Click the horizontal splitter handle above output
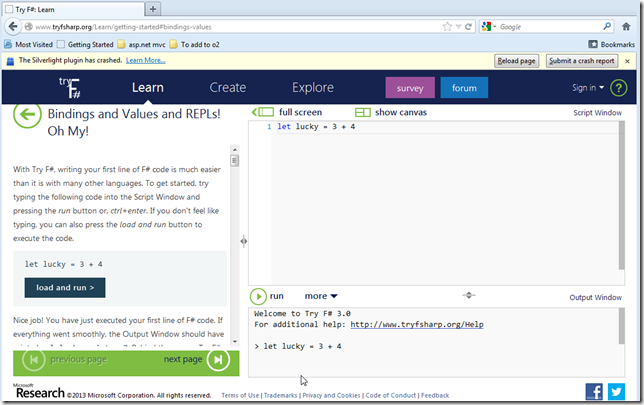 pyautogui.click(x=469, y=295)
